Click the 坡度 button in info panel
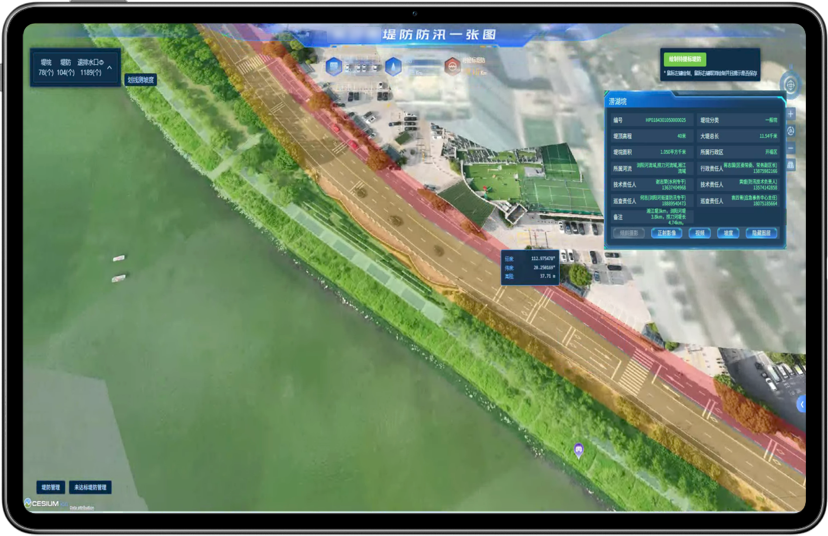828x536 pixels. [x=728, y=233]
